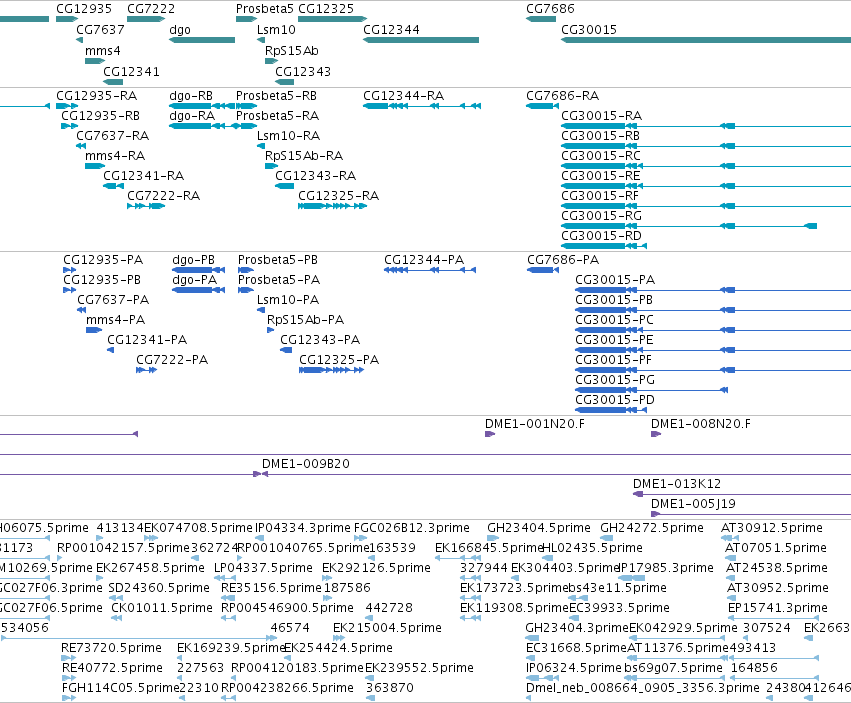Select the EK239552.5prime EST label

coord(420,668)
